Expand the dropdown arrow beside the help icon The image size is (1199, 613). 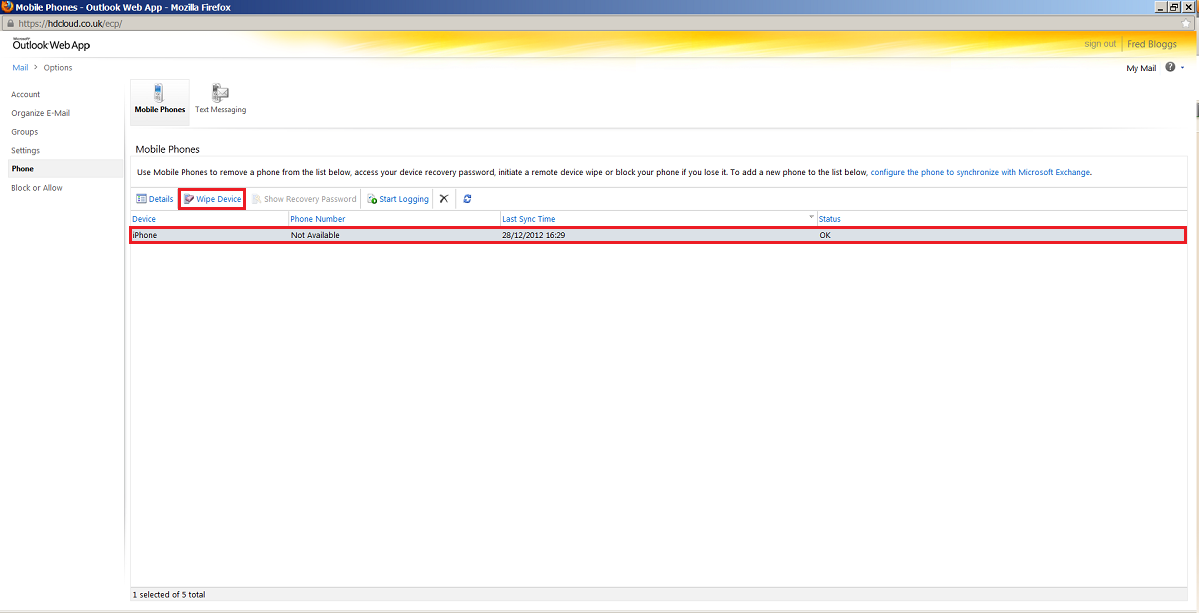click(1182, 68)
